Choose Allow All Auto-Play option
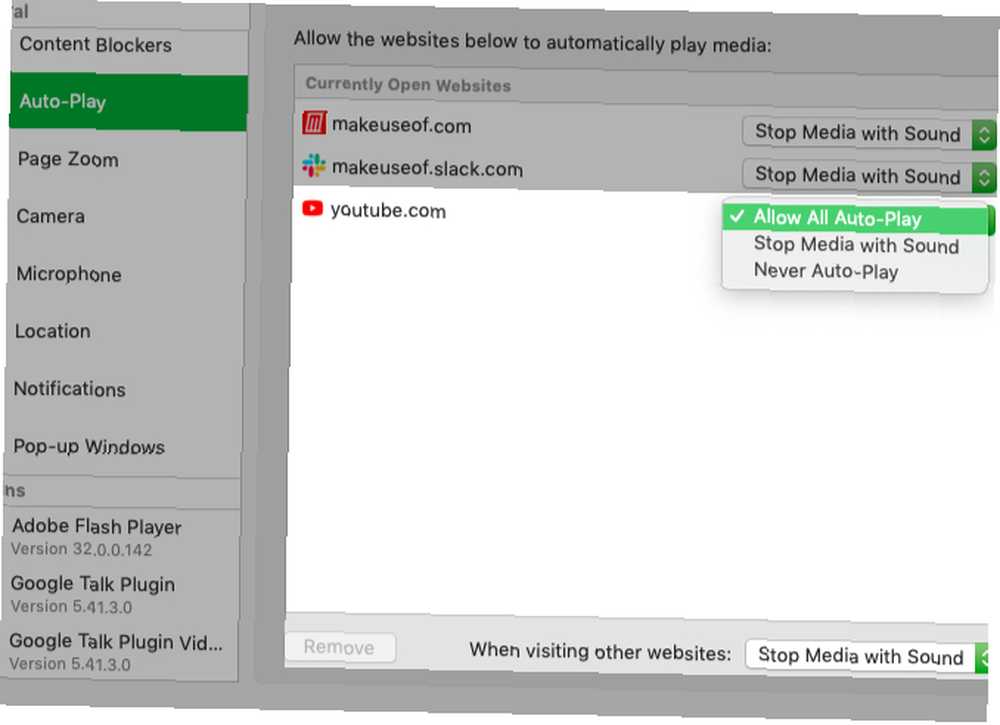The width and height of the screenshot is (1000, 725). pyautogui.click(x=855, y=218)
